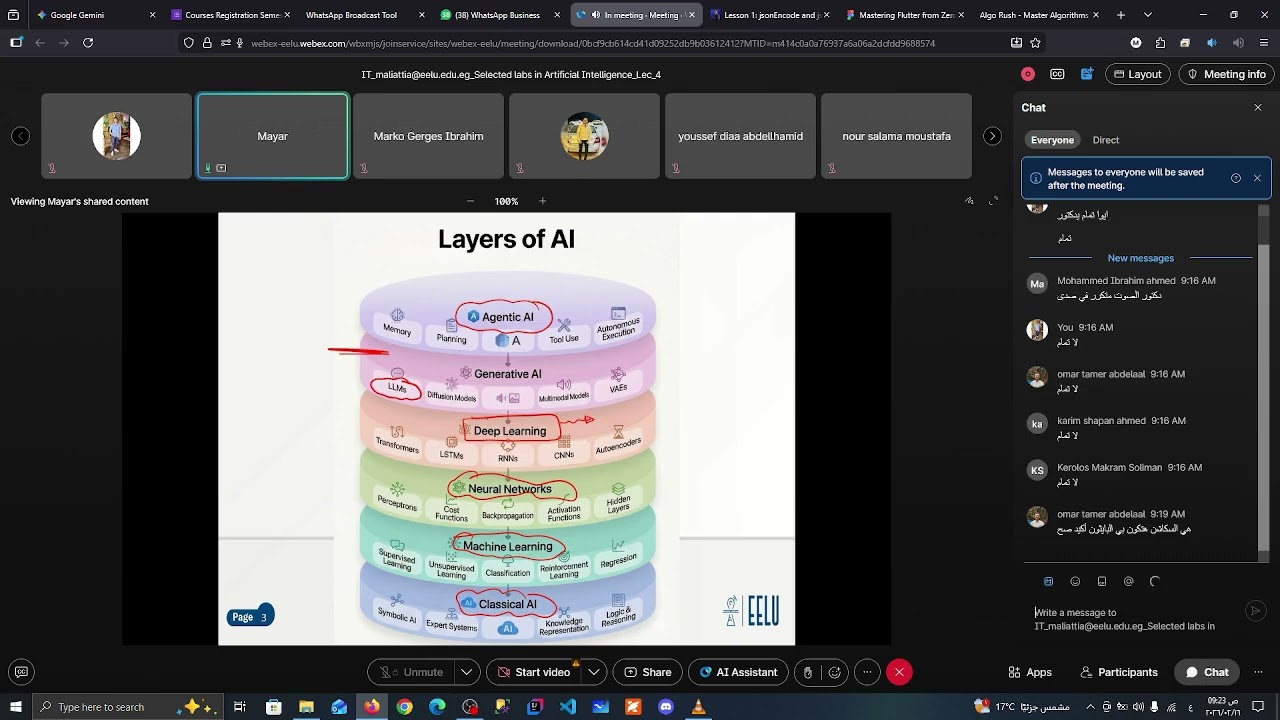This screenshot has height=720, width=1280.
Task: Bookmark this page with the star icon
Action: click(1036, 43)
